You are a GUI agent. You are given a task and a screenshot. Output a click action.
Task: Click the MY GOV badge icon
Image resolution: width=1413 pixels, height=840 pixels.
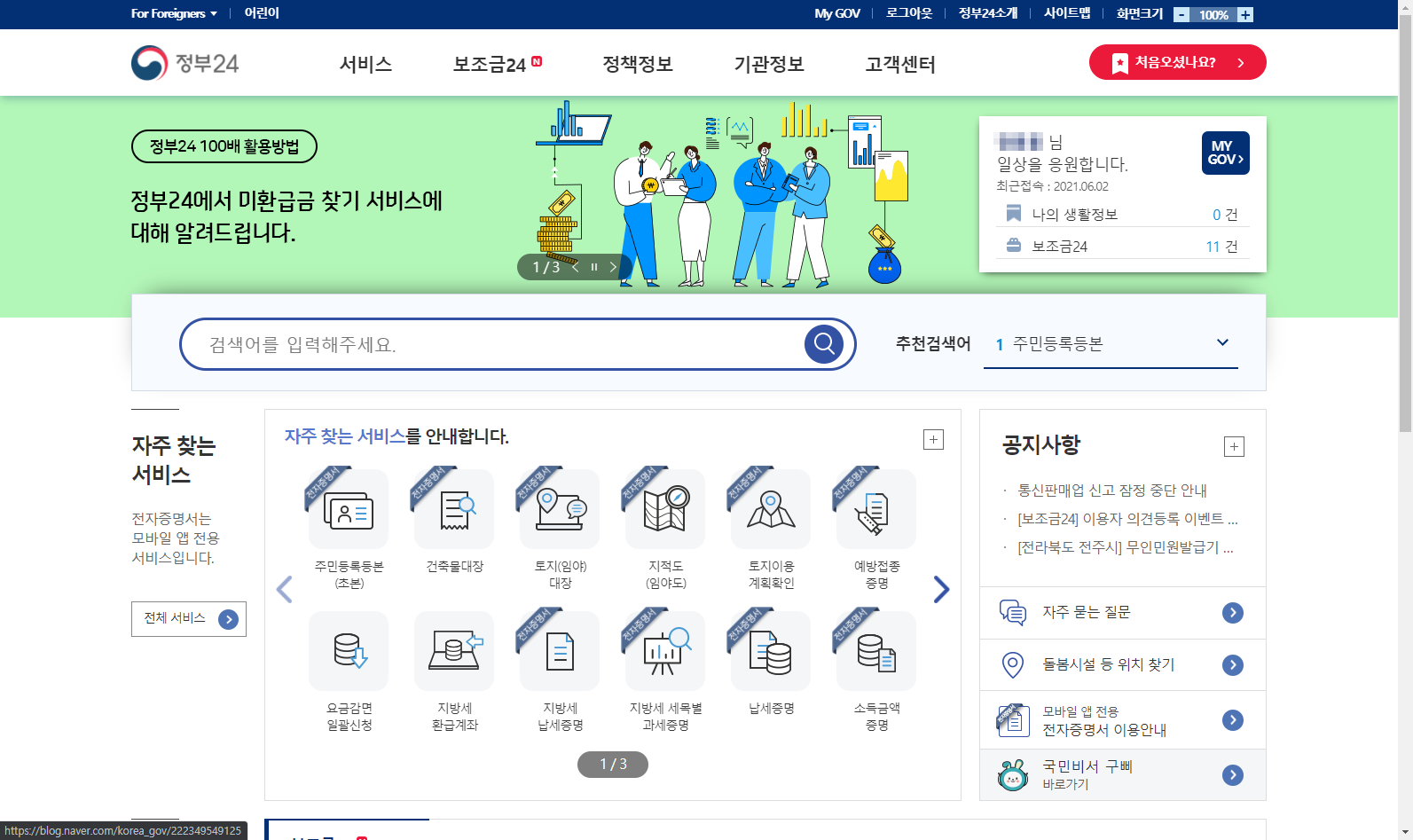(x=1226, y=153)
